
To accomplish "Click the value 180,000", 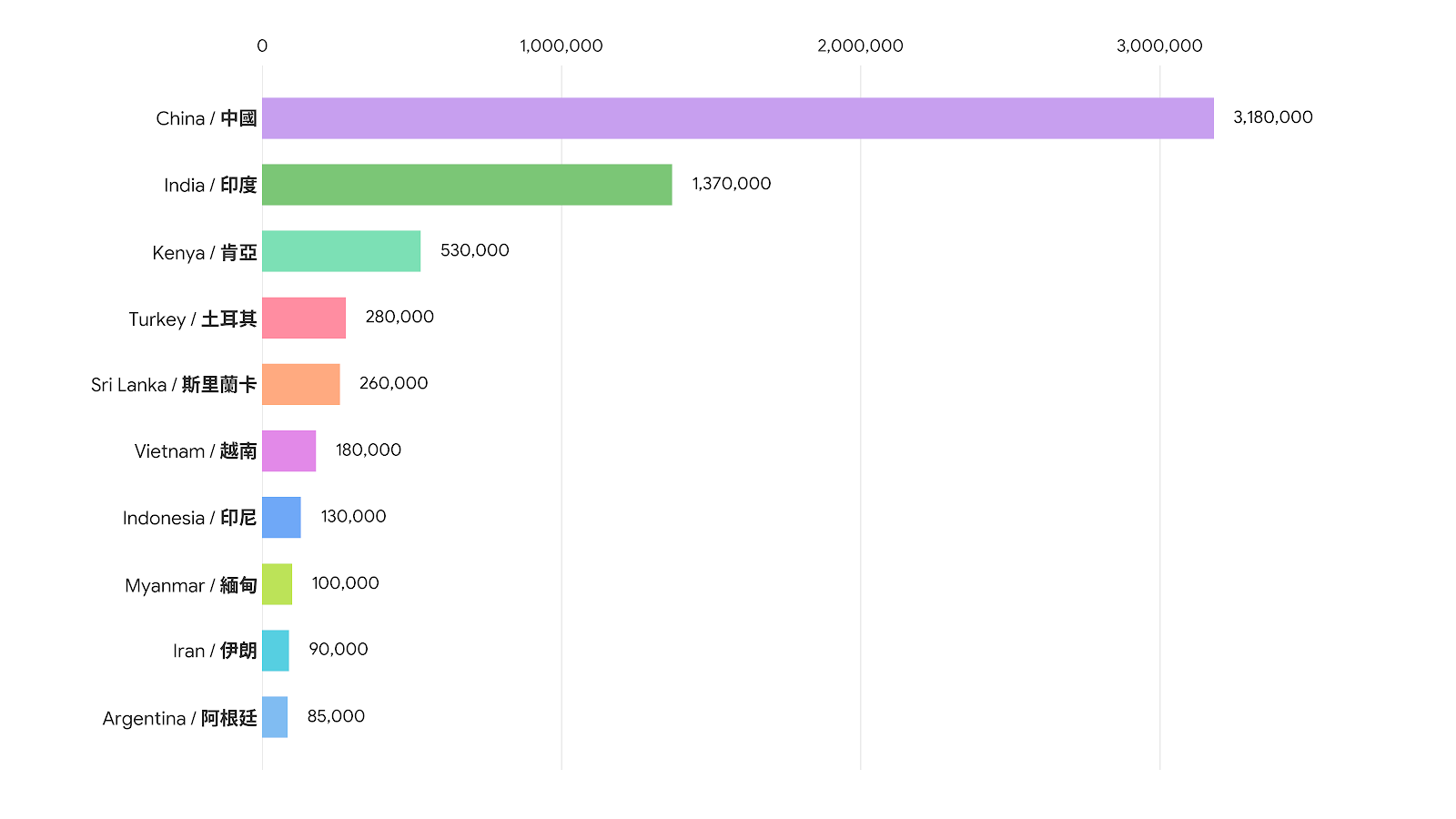I will coord(369,450).
